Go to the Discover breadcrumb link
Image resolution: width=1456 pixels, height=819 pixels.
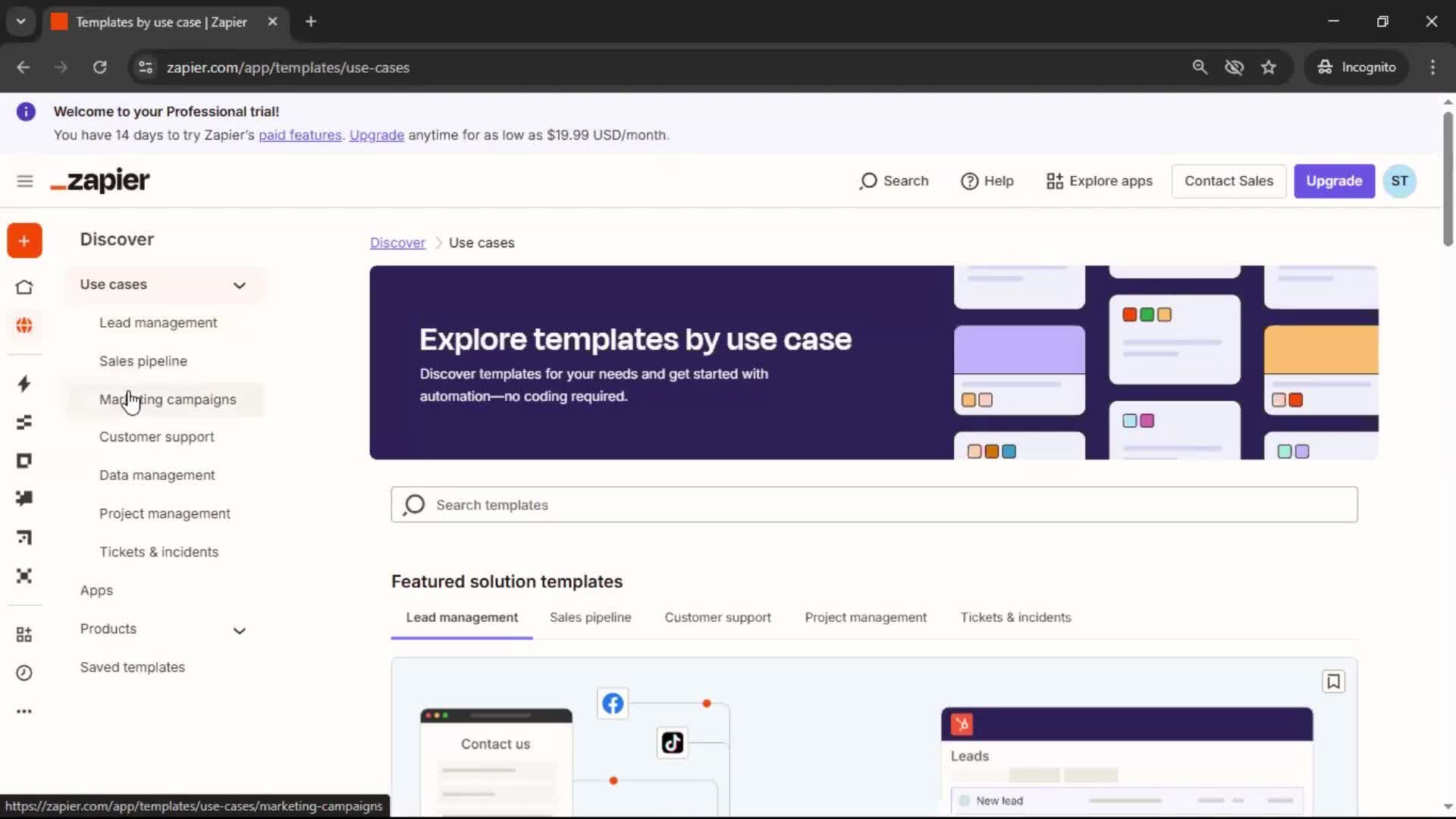[x=397, y=243]
